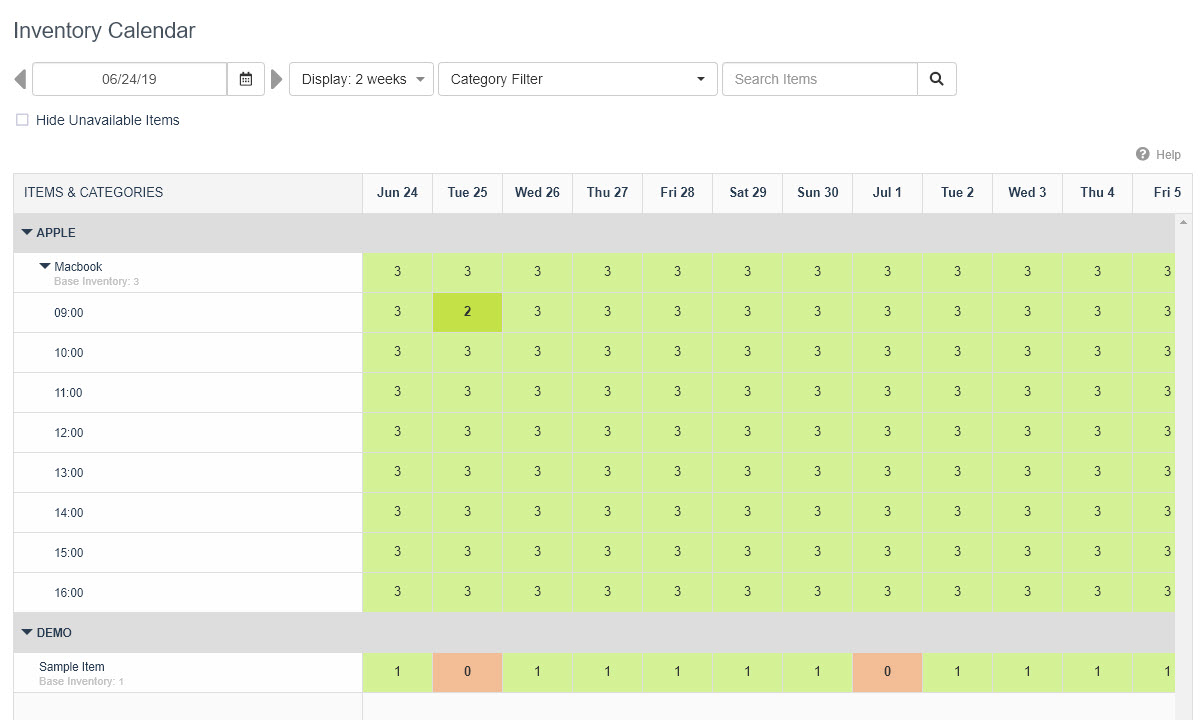Click the 12:00 Fri 28 availability cell
1201x720 pixels.
click(x=677, y=432)
